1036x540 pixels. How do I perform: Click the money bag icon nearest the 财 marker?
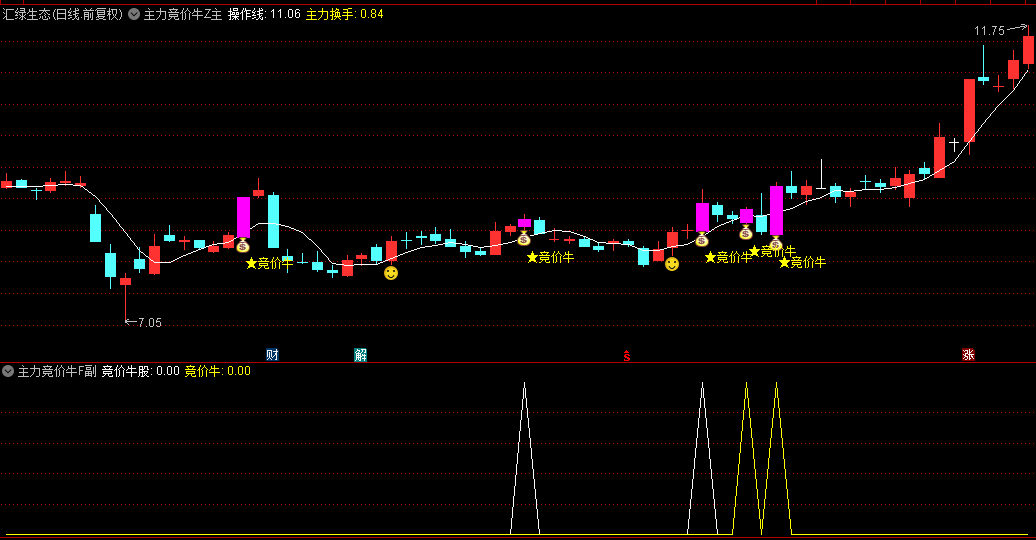point(242,246)
